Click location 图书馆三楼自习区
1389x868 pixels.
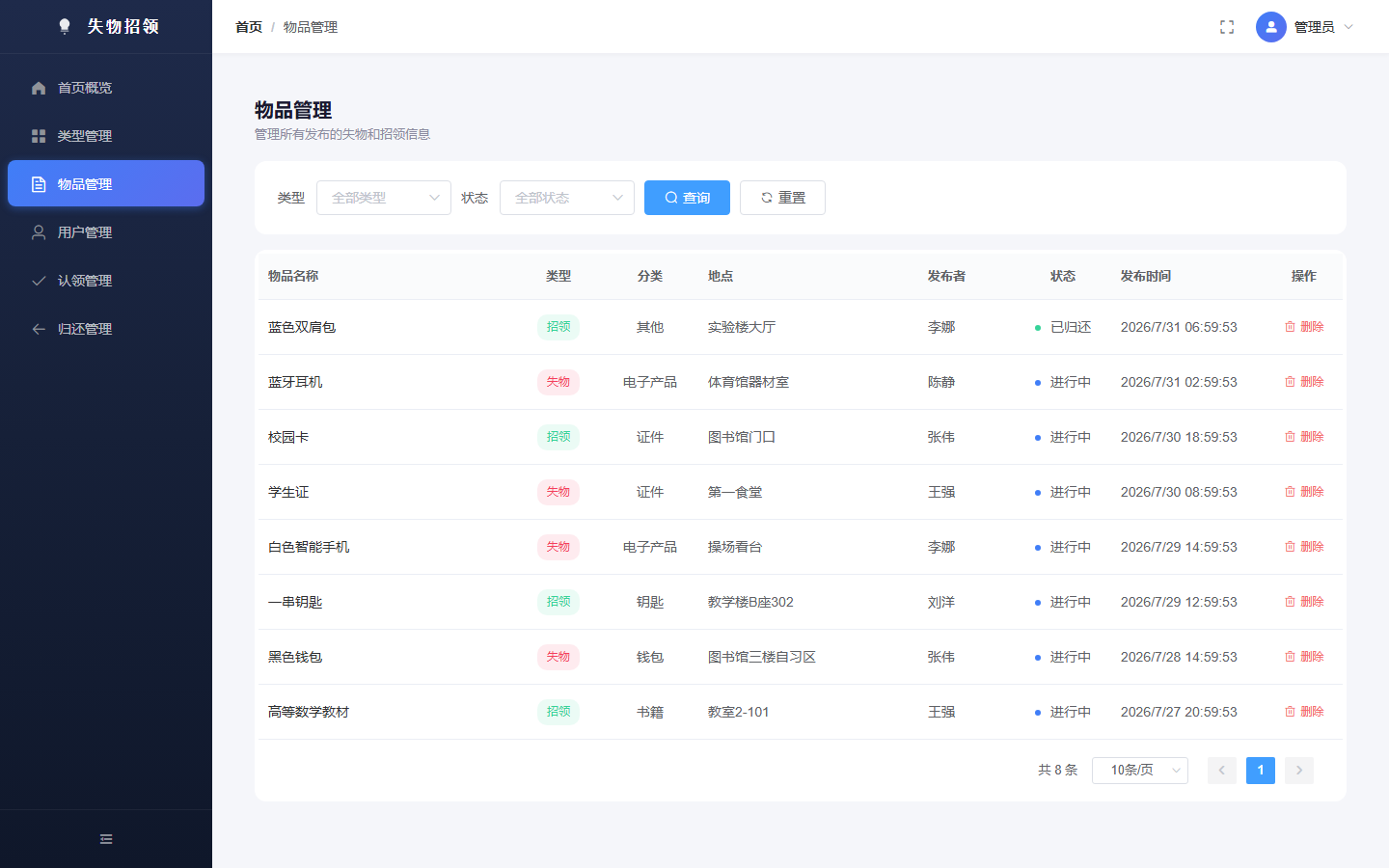coord(762,657)
